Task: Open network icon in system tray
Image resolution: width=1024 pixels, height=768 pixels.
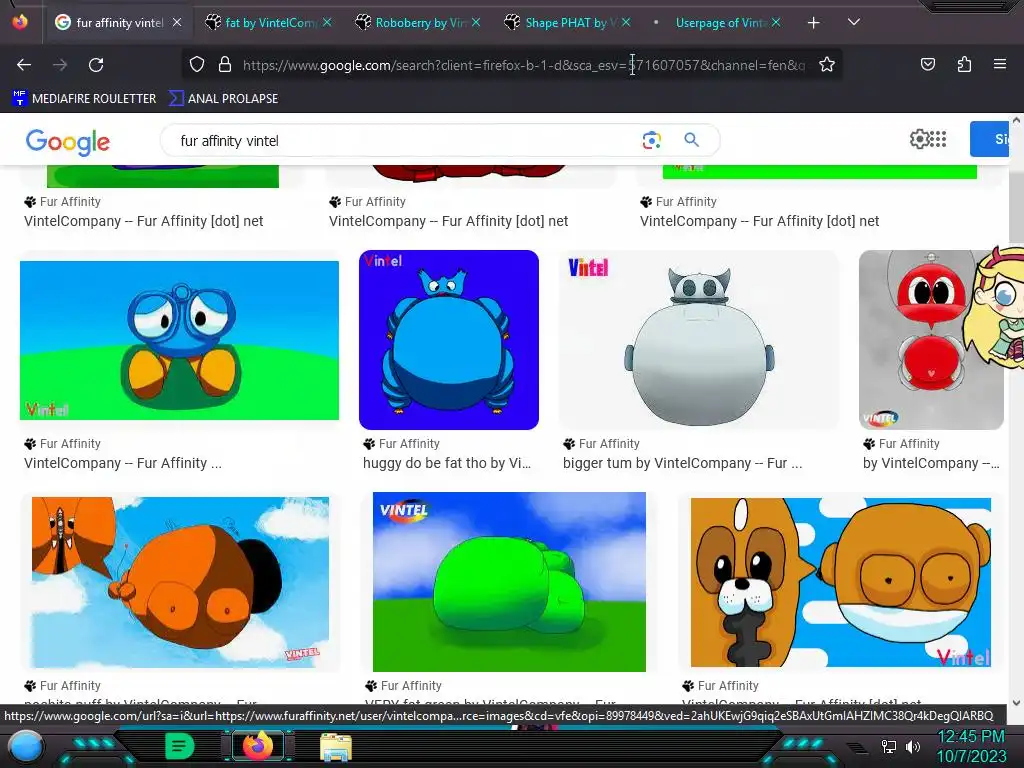Action: 888,746
